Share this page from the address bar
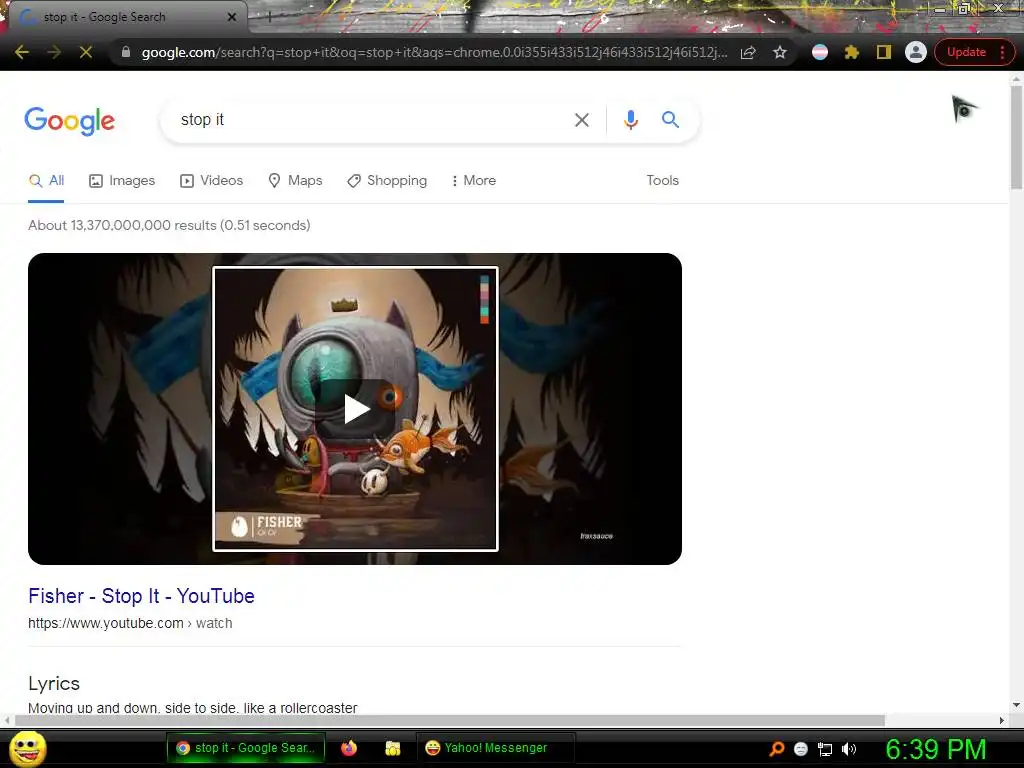The image size is (1024, 768). click(748, 52)
